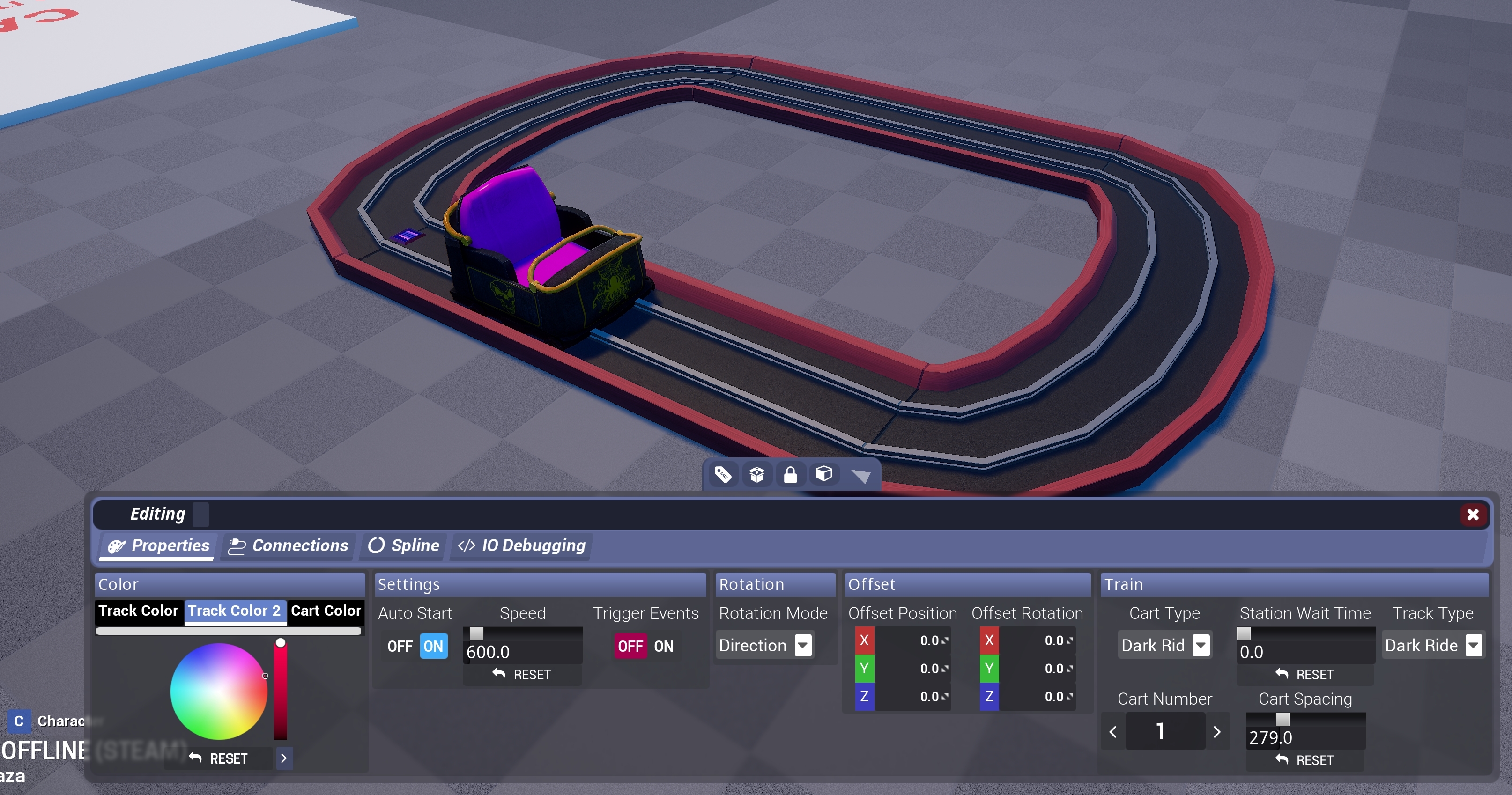The image size is (1512, 795).
Task: Open the Track Type dropdown
Action: tap(1433, 645)
